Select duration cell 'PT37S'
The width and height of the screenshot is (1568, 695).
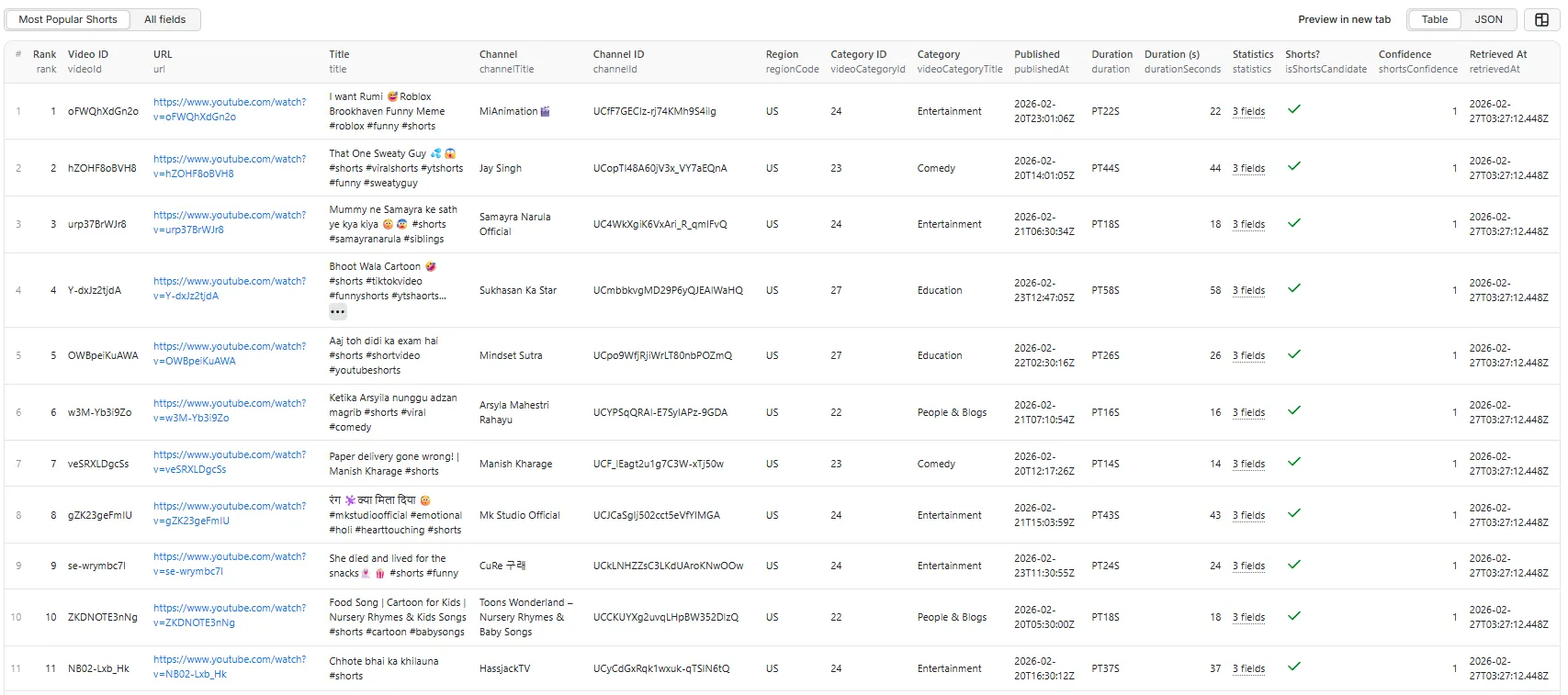[x=1105, y=668]
